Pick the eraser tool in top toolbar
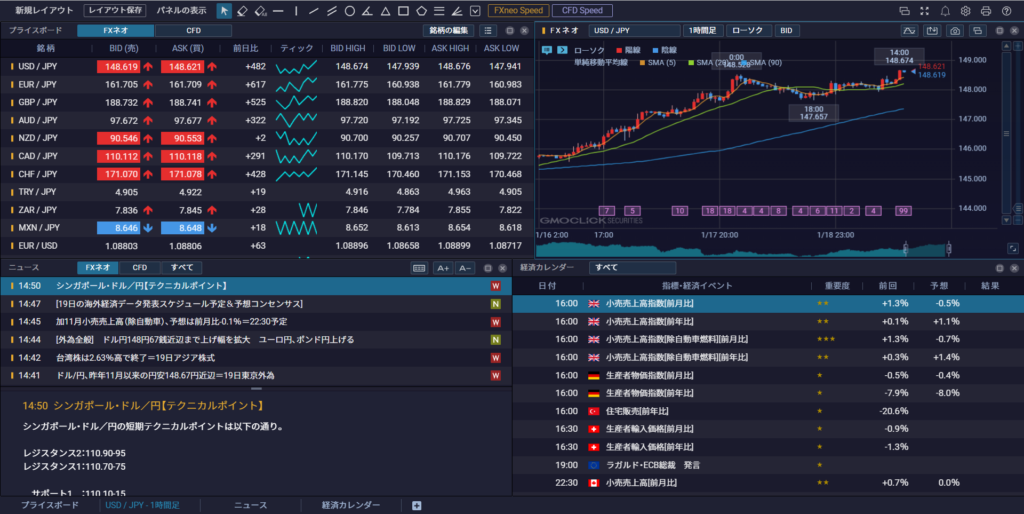This screenshot has height=514, width=1024. pyautogui.click(x=242, y=10)
